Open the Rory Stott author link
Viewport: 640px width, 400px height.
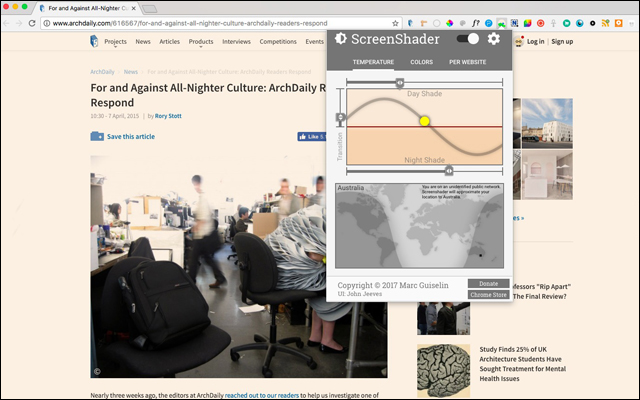(167, 116)
